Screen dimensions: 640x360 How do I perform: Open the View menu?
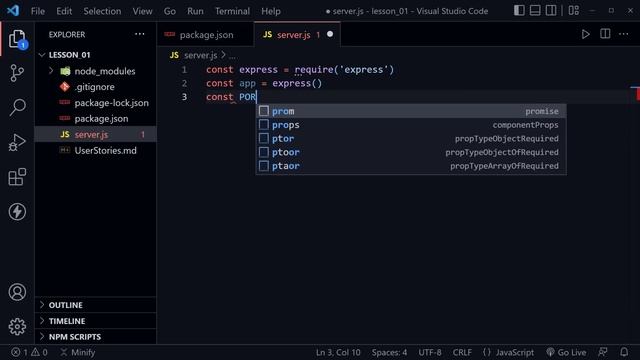[142, 11]
